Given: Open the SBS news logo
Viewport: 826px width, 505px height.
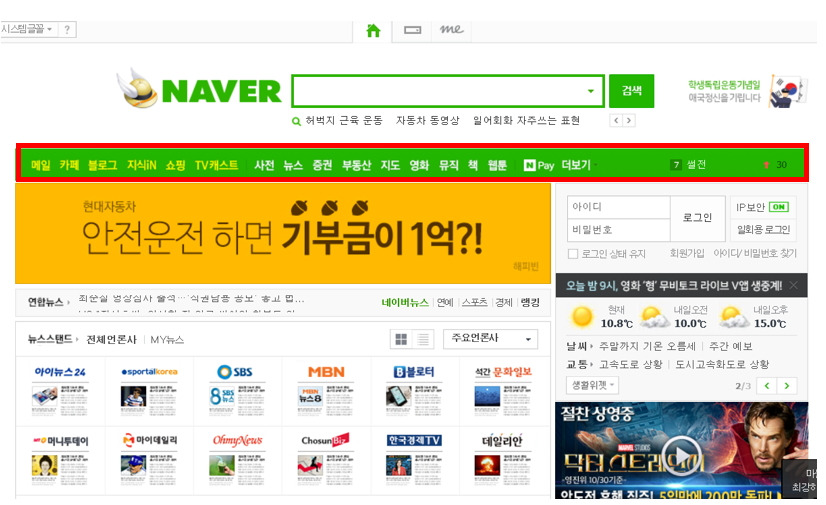Looking at the screenshot, I should (235, 372).
